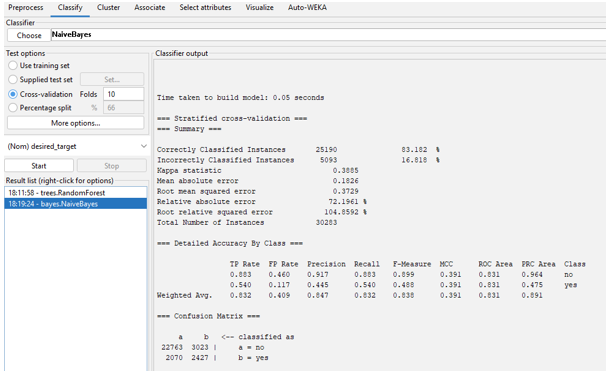
Task: Click the Kappa statistic line
Action: 258,170
